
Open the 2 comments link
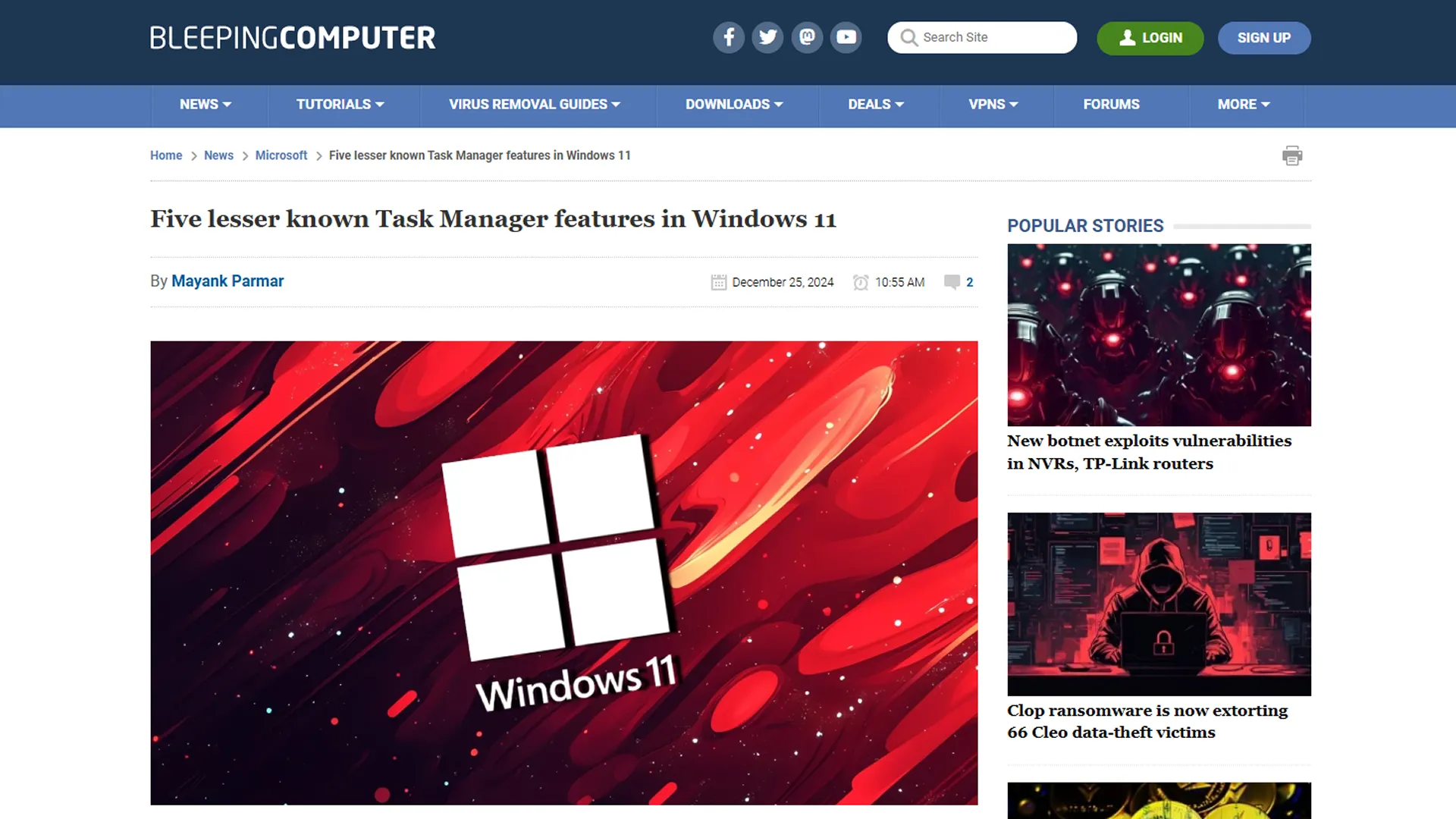[x=969, y=282]
